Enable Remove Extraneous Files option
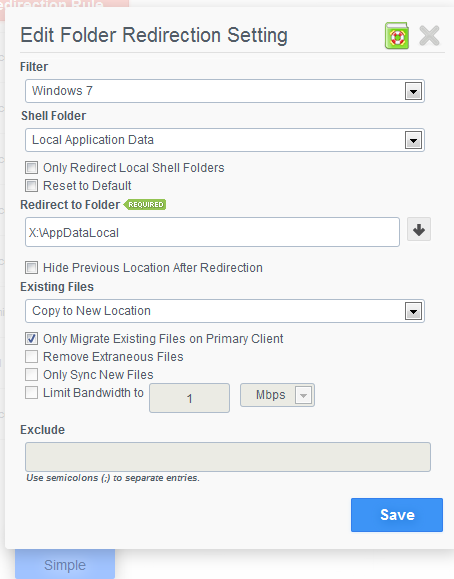The image size is (454, 579). coord(31,356)
